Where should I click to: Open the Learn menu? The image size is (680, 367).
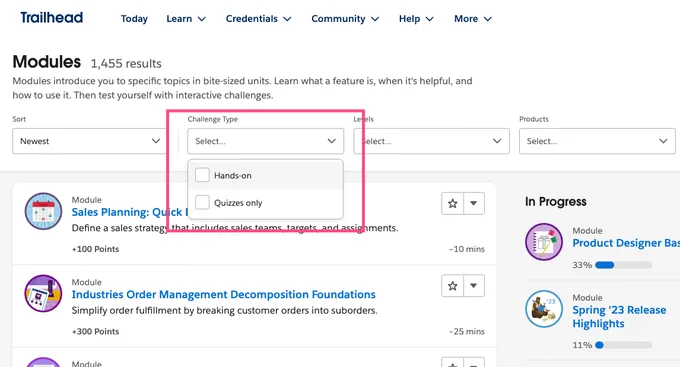coord(186,19)
